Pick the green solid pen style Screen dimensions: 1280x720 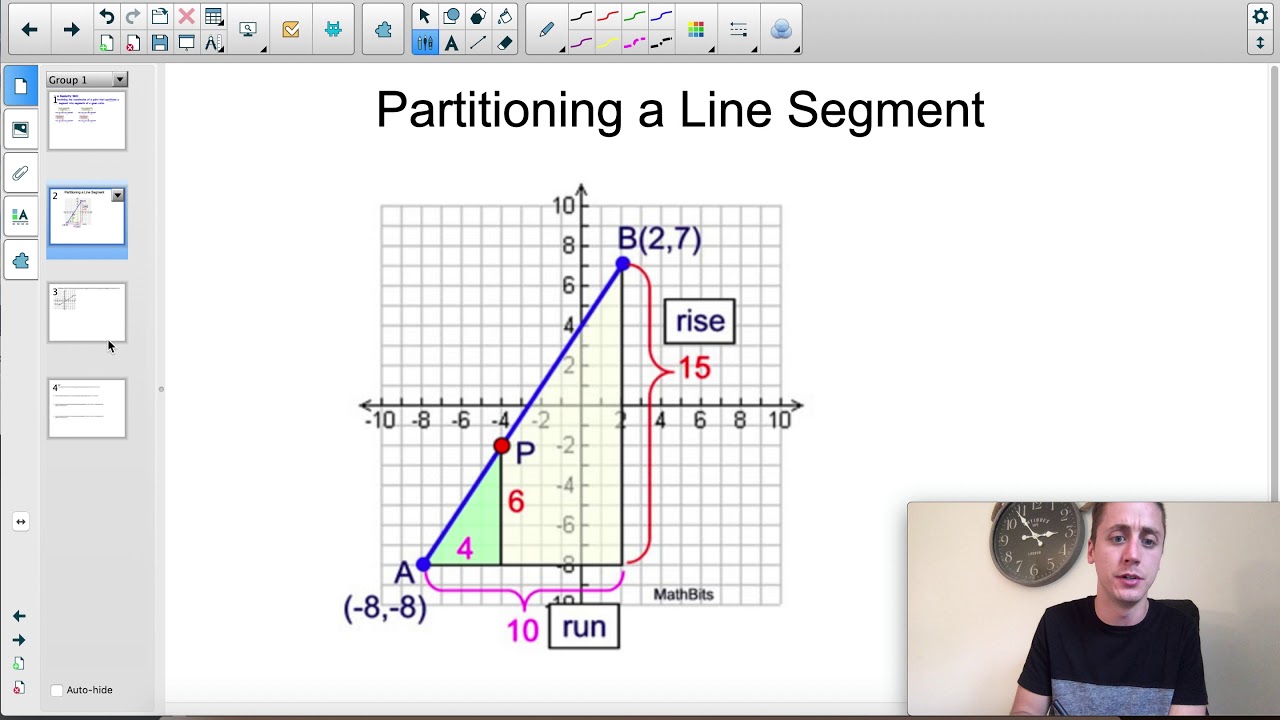click(634, 16)
